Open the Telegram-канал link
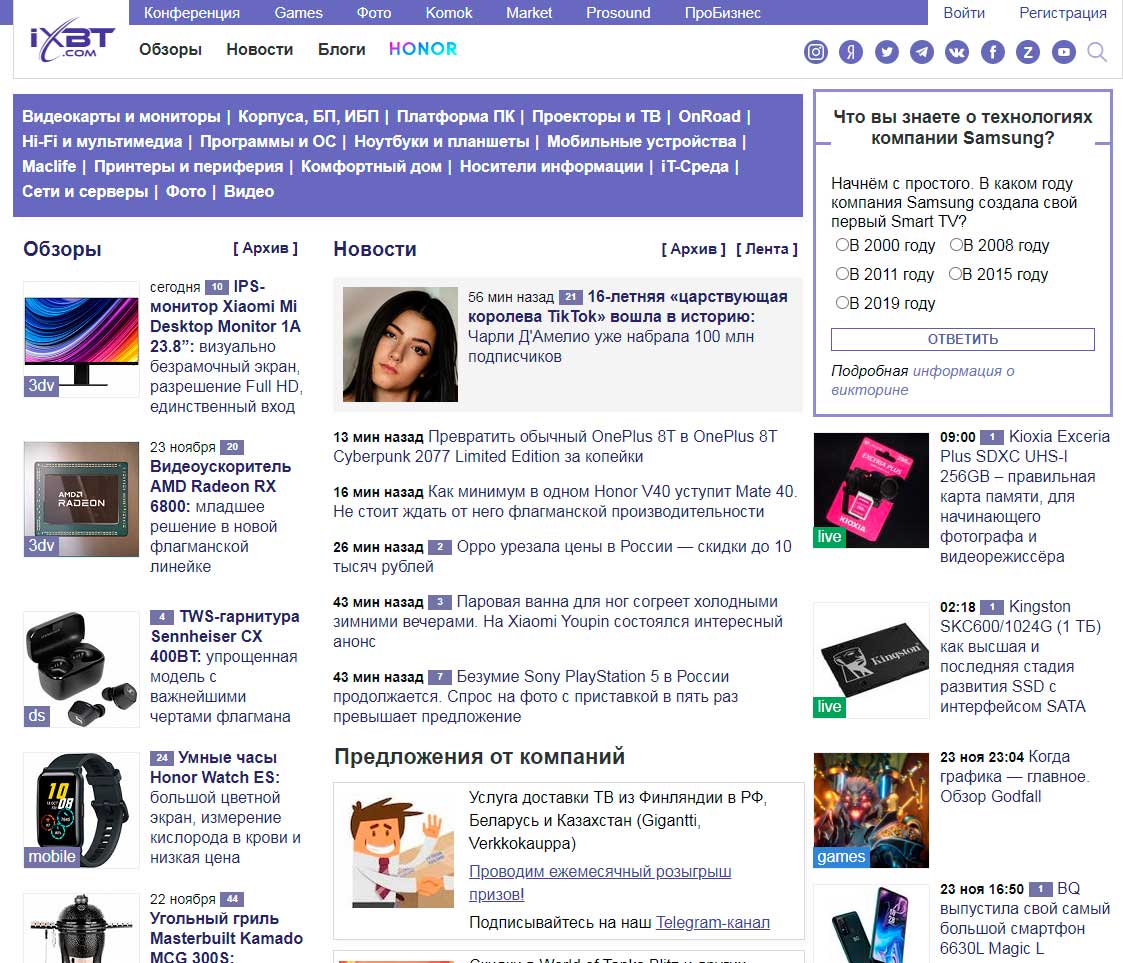Image resolution: width=1123 pixels, height=963 pixels. pyautogui.click(x=713, y=922)
